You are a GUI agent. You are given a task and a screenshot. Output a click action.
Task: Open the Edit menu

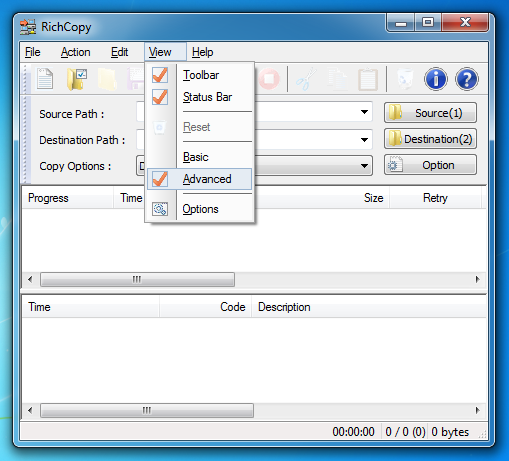[x=119, y=52]
